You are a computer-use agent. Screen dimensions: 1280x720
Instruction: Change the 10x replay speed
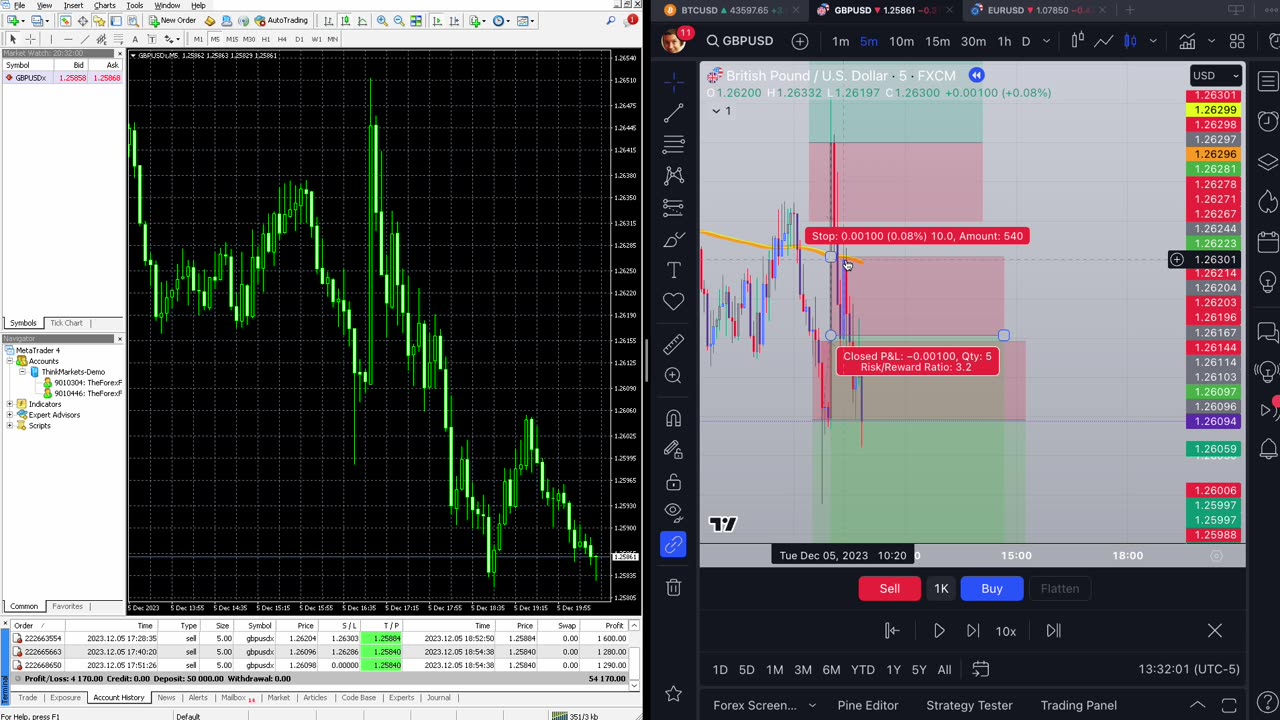click(1006, 631)
